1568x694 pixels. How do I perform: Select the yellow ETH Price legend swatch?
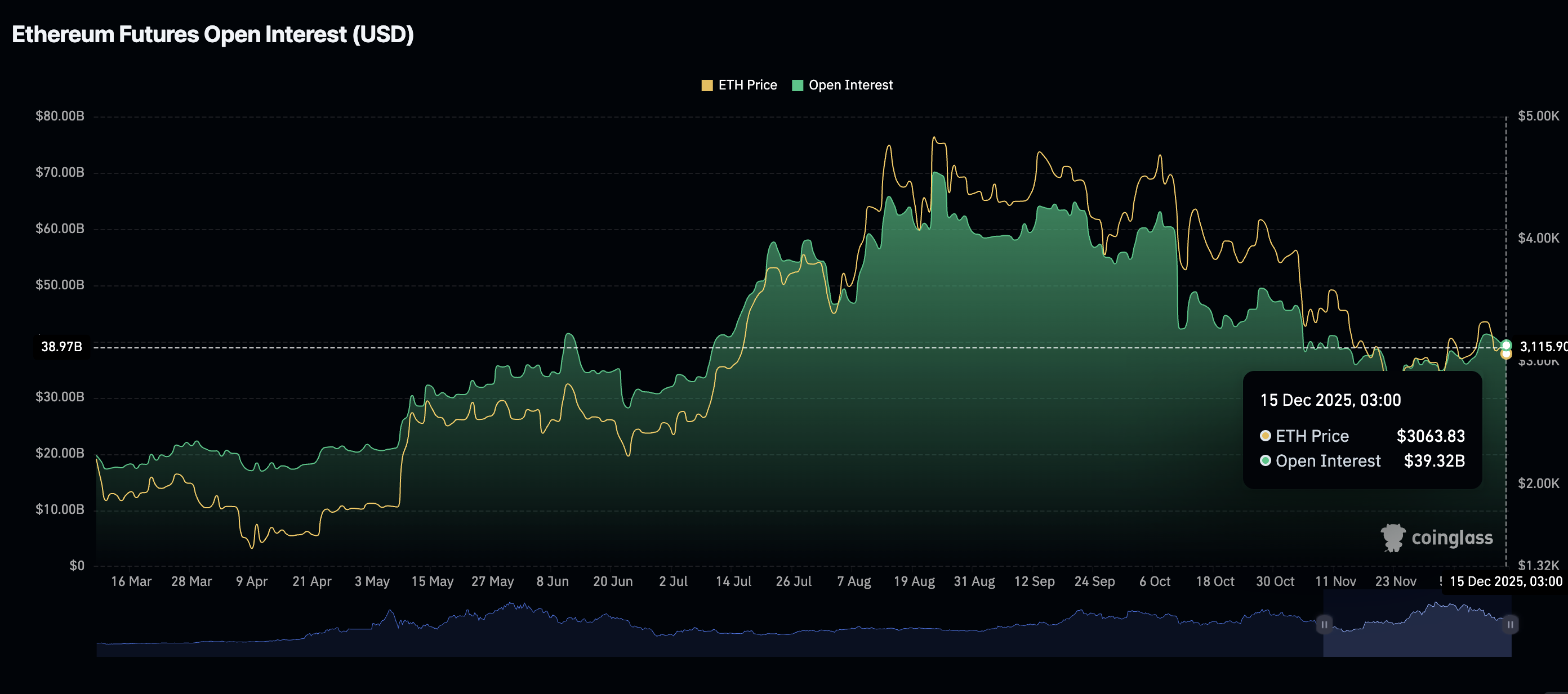click(x=707, y=84)
